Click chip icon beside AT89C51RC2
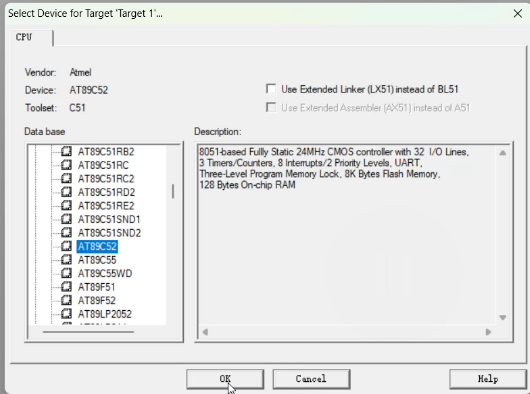Screen dimensions: 530x394 click(66, 178)
